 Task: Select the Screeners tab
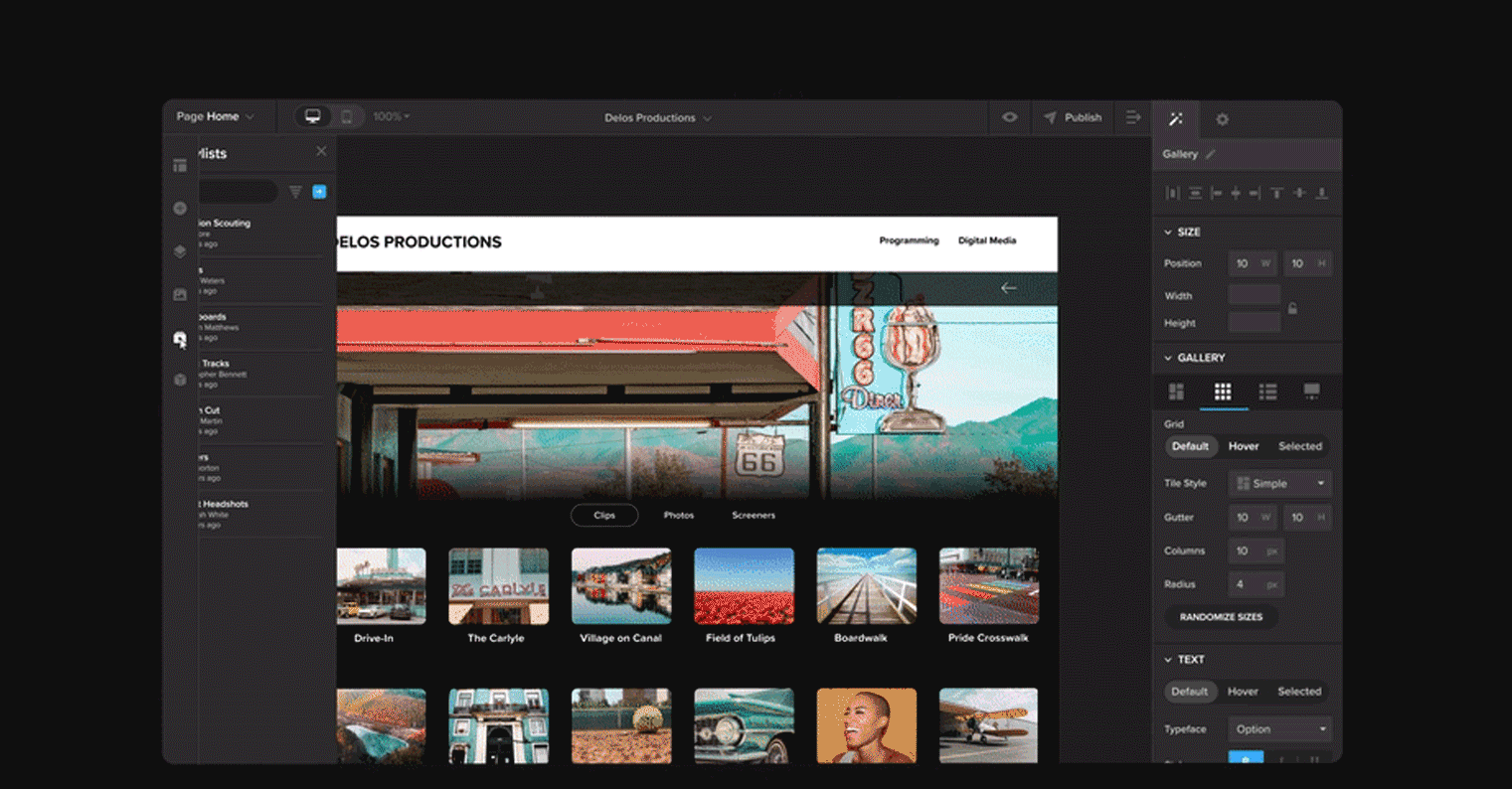tap(754, 515)
